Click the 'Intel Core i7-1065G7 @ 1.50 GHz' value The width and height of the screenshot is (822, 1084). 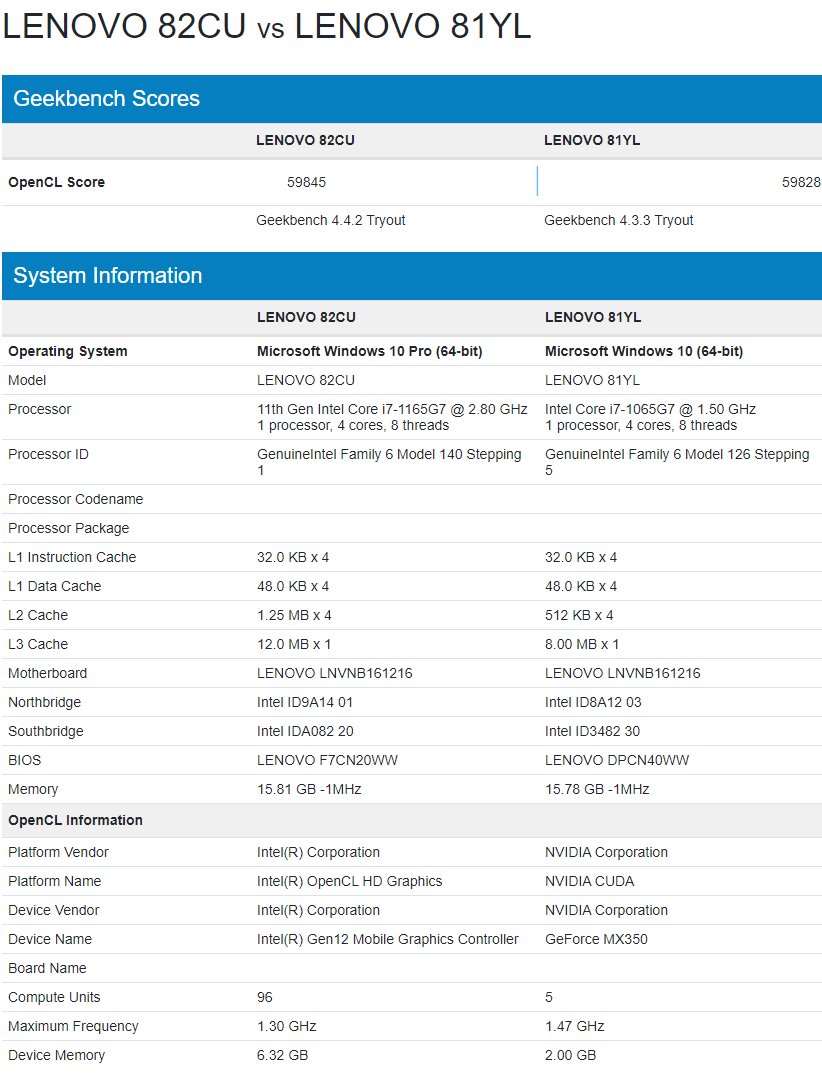click(x=651, y=409)
